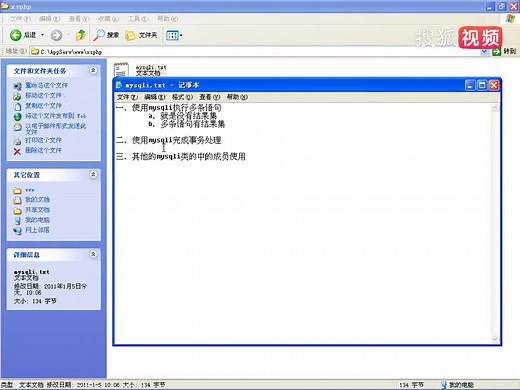Screen dimensions: 520x390
Task: Open Explorer Favorites menu
Action: pos(108,19)
